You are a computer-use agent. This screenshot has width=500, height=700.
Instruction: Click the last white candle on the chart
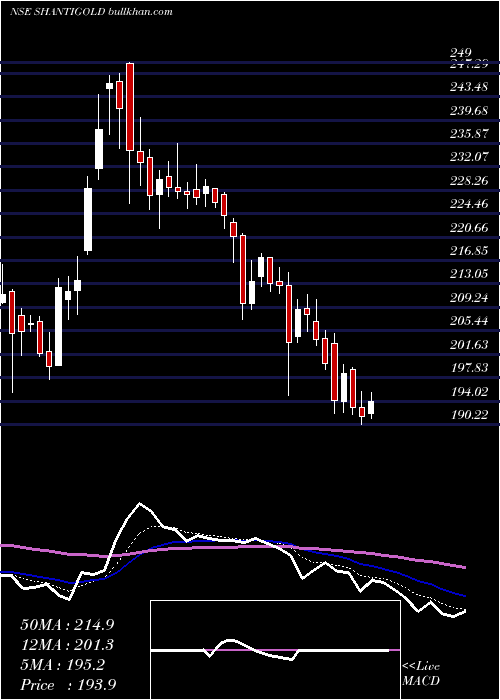click(x=371, y=407)
